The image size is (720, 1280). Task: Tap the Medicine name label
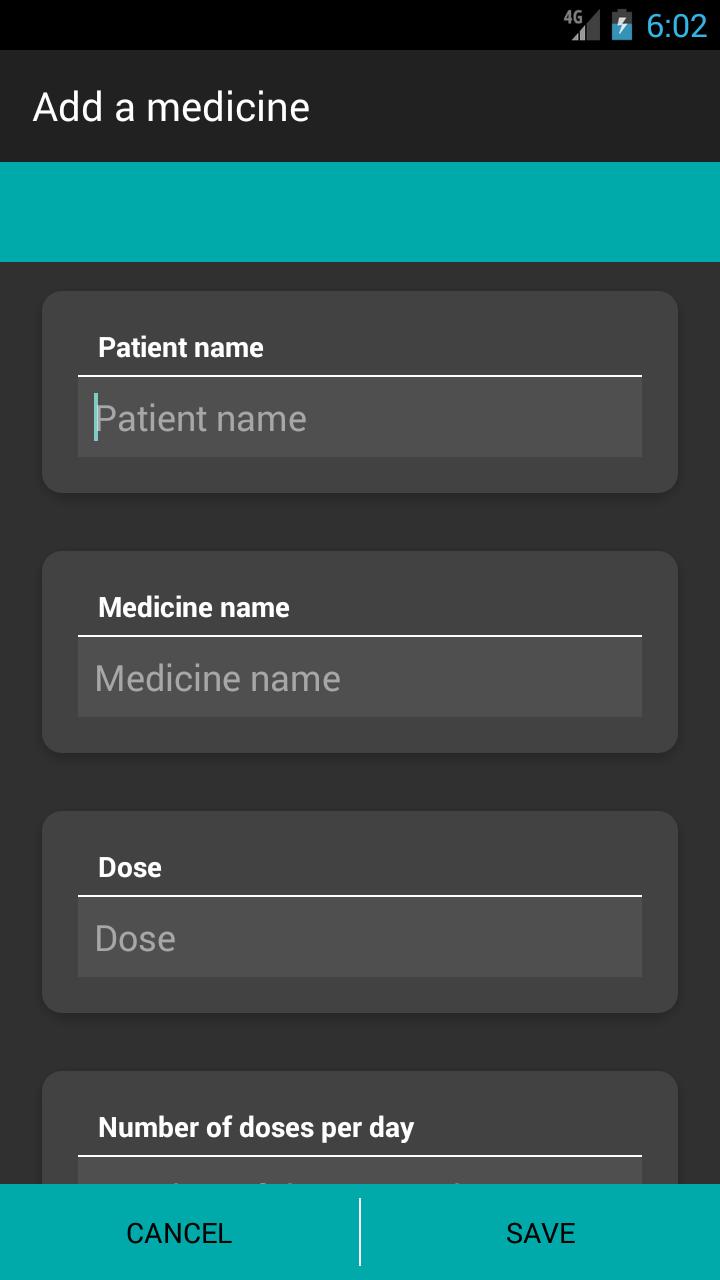(194, 607)
